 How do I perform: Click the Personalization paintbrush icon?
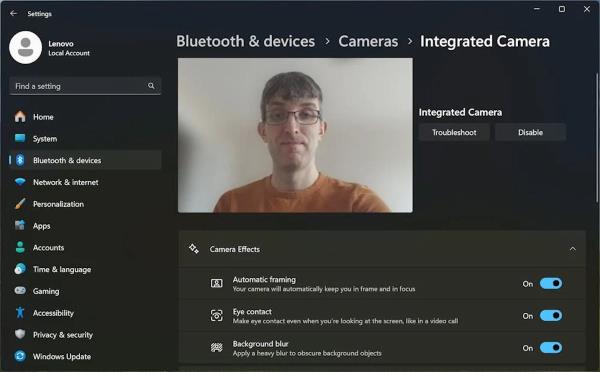(20, 204)
